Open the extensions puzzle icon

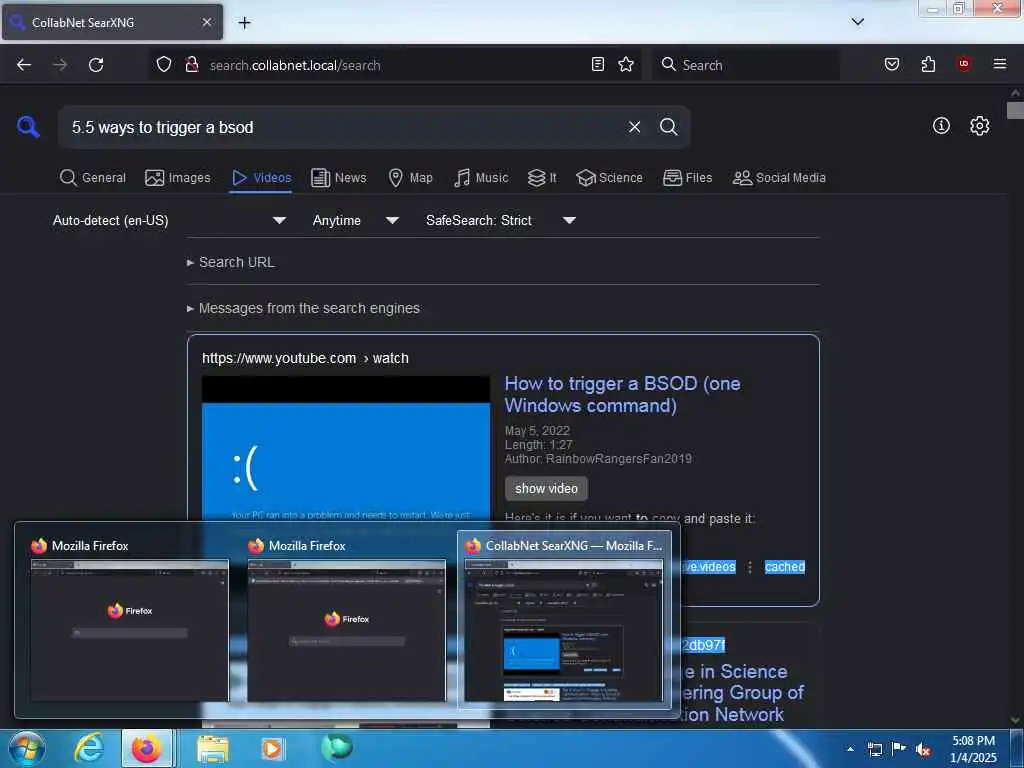click(x=928, y=64)
